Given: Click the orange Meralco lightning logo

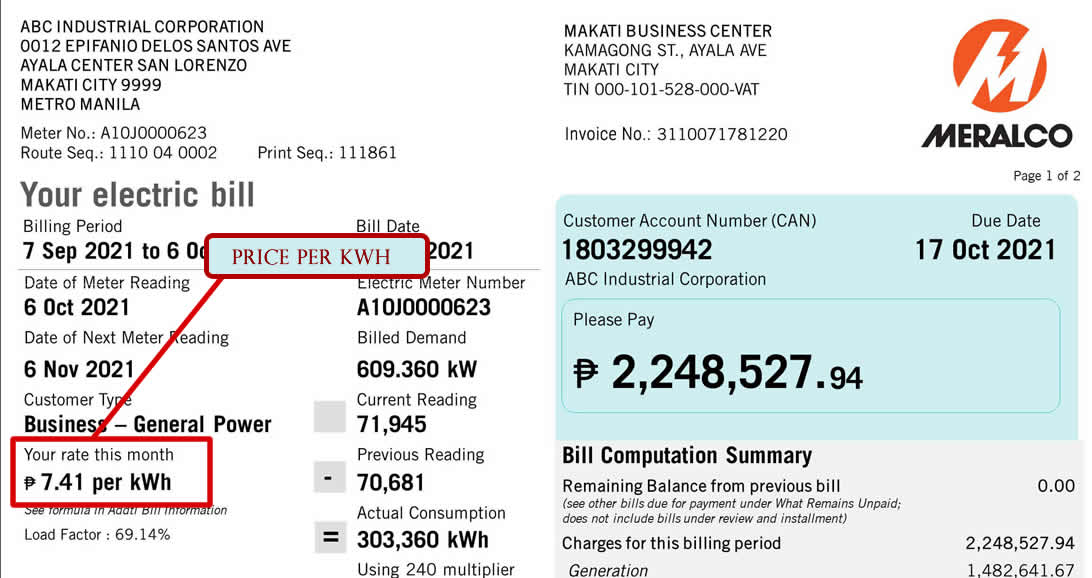Looking at the screenshot, I should [999, 67].
